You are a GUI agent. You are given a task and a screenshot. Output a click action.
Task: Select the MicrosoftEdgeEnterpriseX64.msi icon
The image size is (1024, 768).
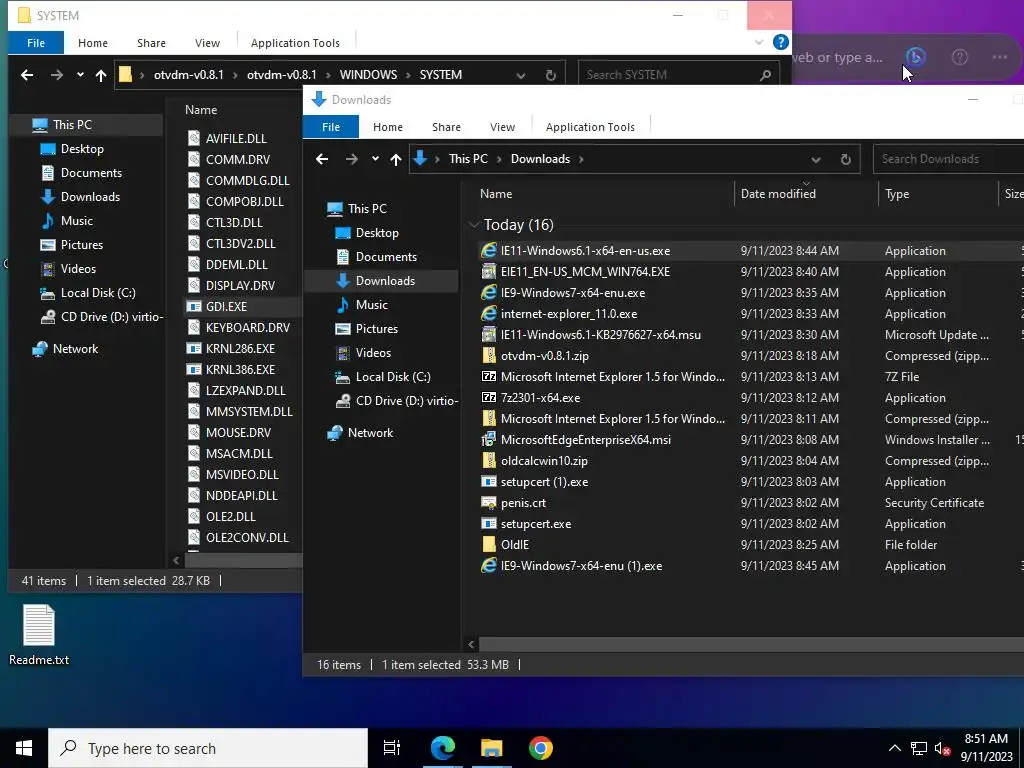pyautogui.click(x=488, y=440)
